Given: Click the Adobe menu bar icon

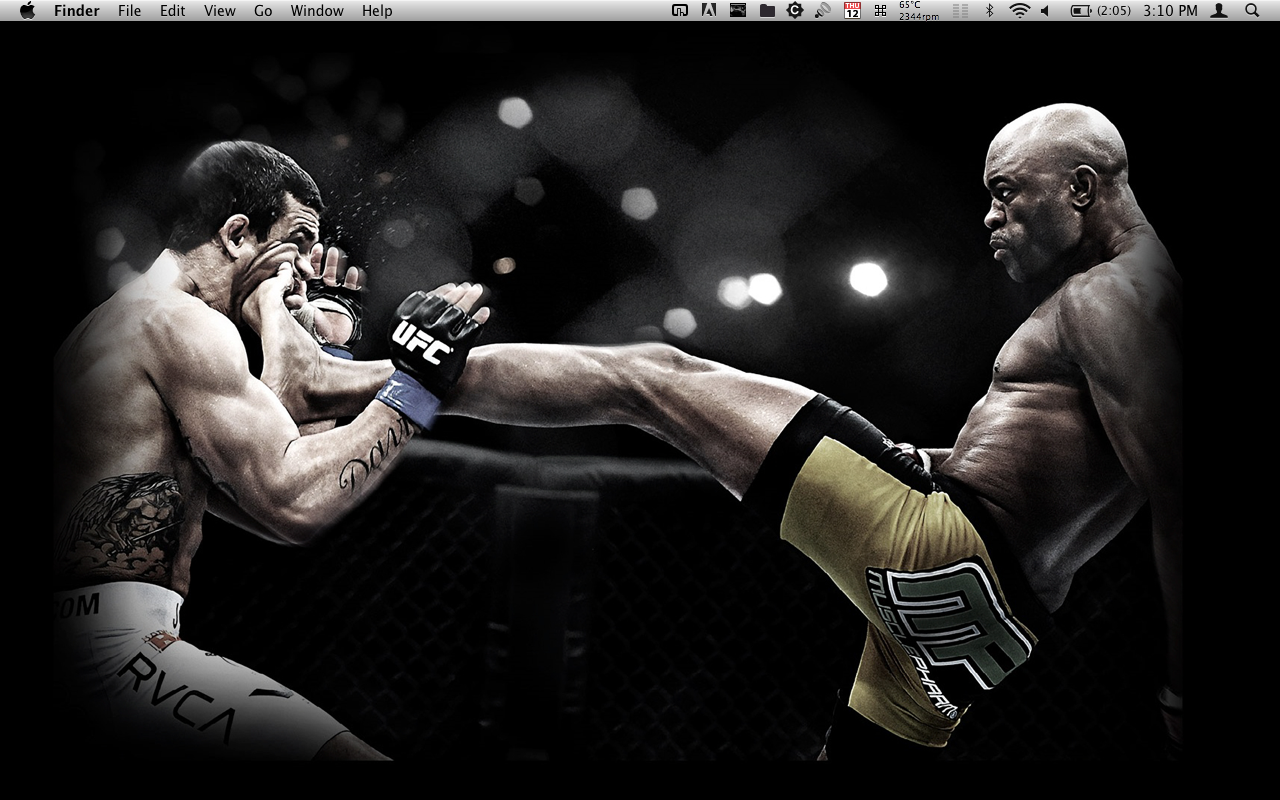Looking at the screenshot, I should (x=708, y=11).
